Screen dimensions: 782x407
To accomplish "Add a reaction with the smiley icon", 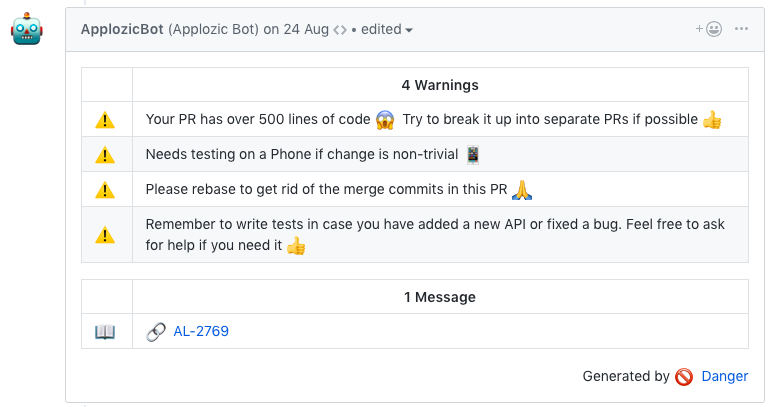I will click(x=709, y=29).
